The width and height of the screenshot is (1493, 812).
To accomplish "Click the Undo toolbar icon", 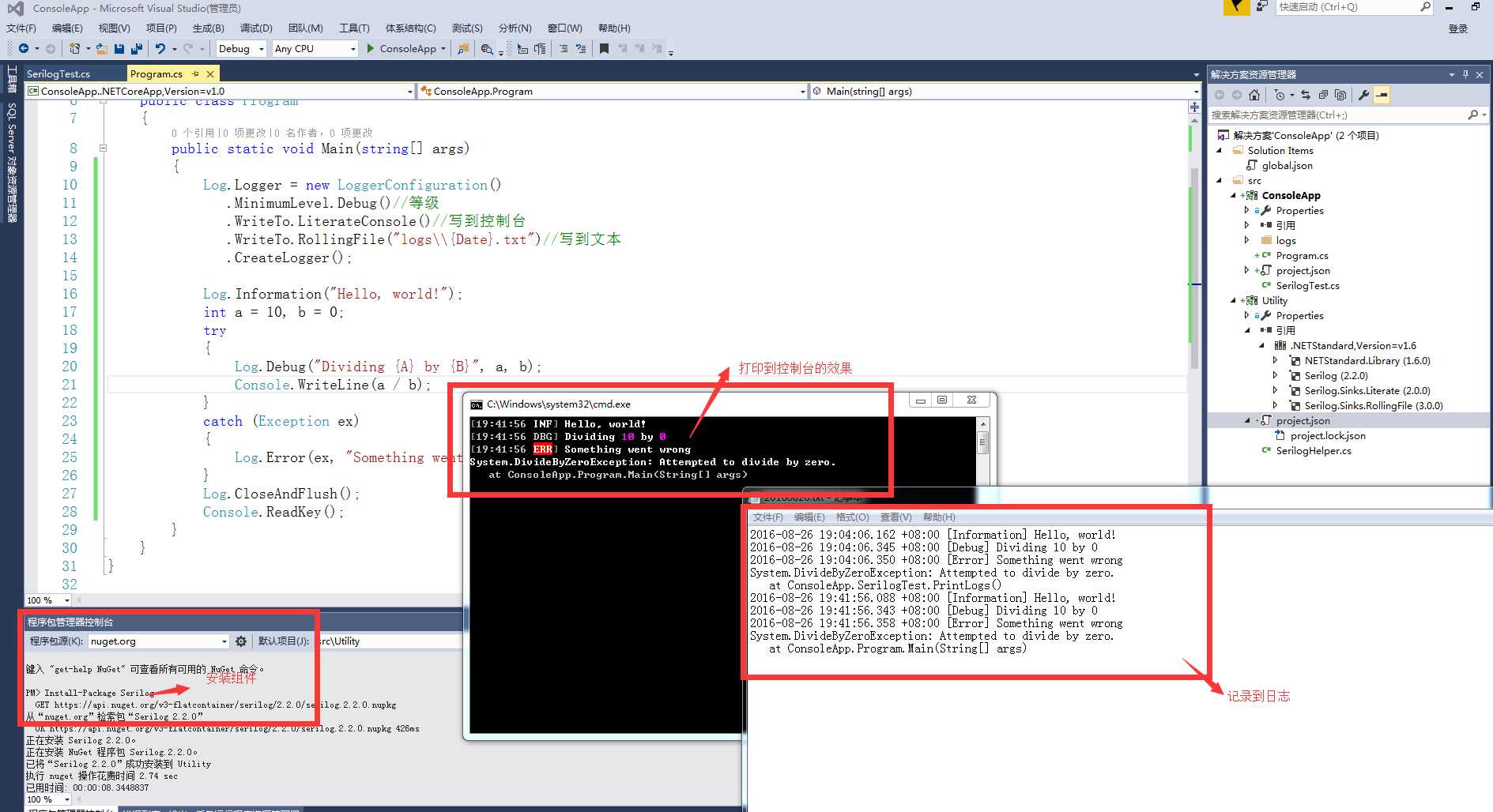I will pyautogui.click(x=160, y=49).
